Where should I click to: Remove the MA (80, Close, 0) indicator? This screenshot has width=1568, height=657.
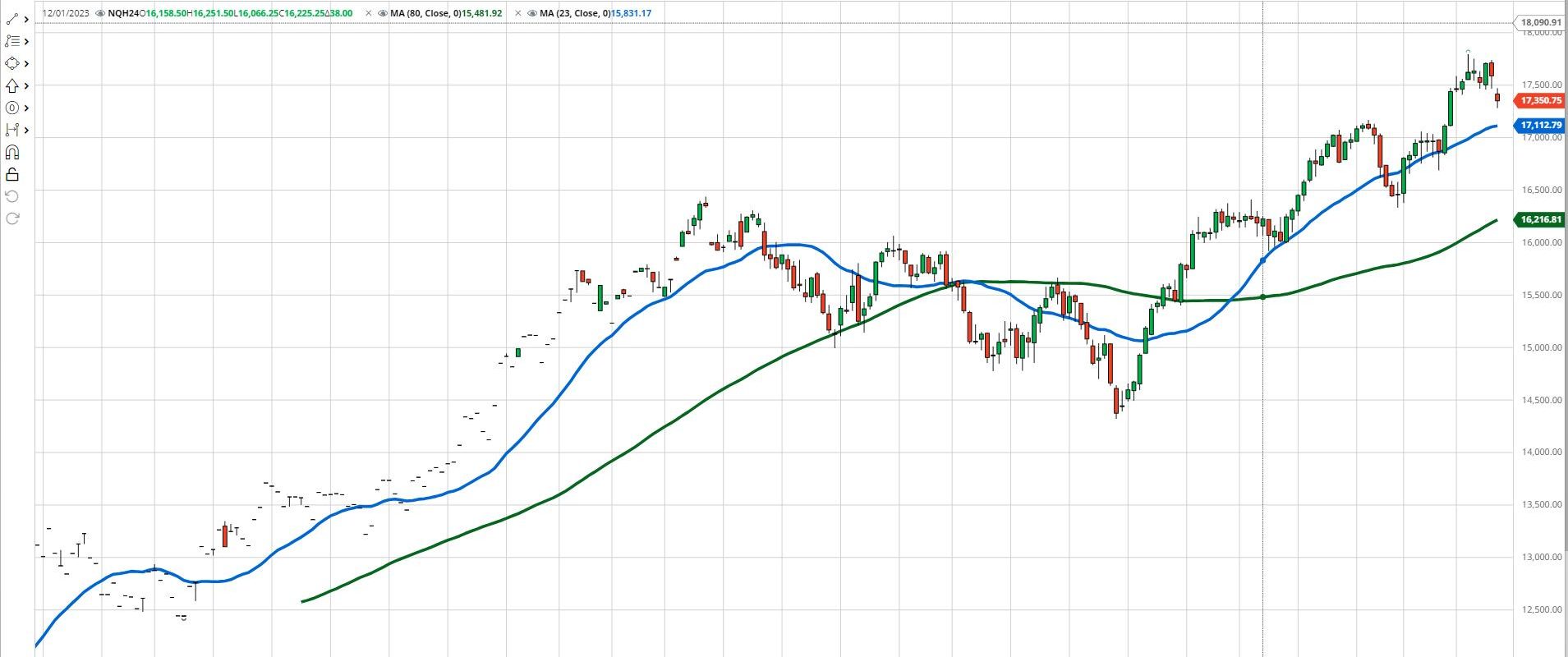369,13
